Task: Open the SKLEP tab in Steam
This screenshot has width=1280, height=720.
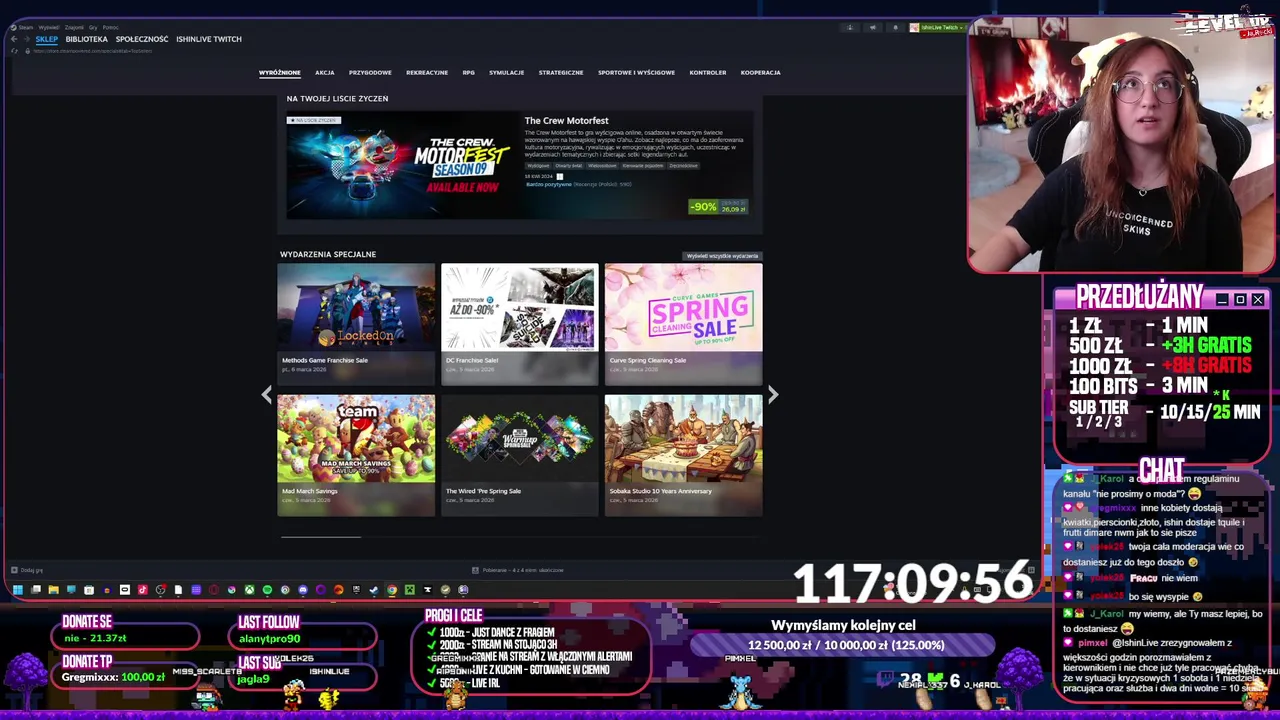Action: [x=47, y=39]
